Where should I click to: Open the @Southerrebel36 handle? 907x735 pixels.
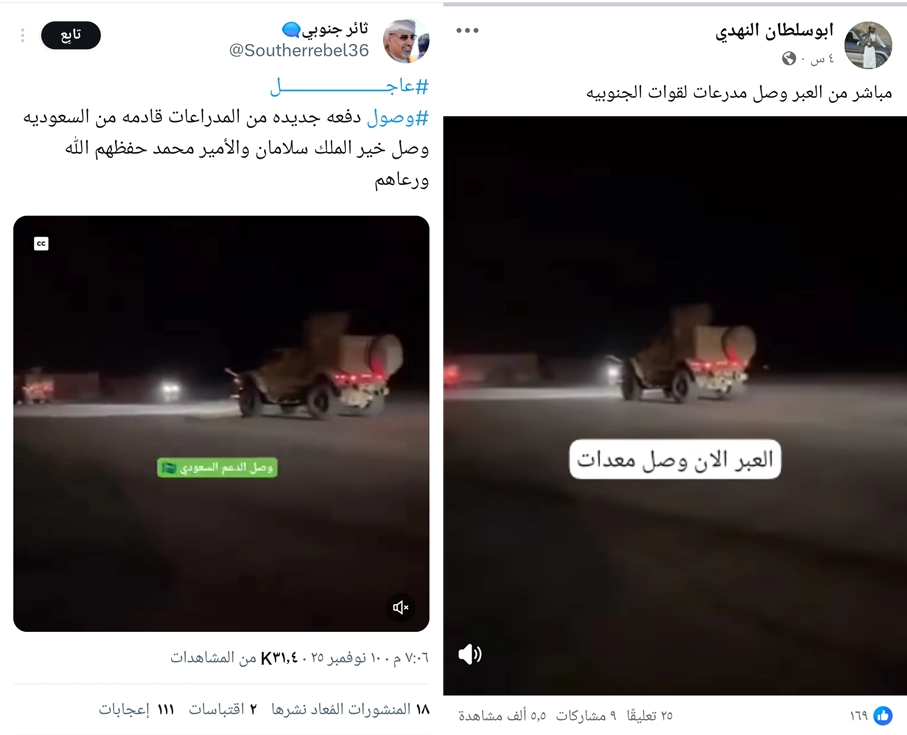coord(298,50)
